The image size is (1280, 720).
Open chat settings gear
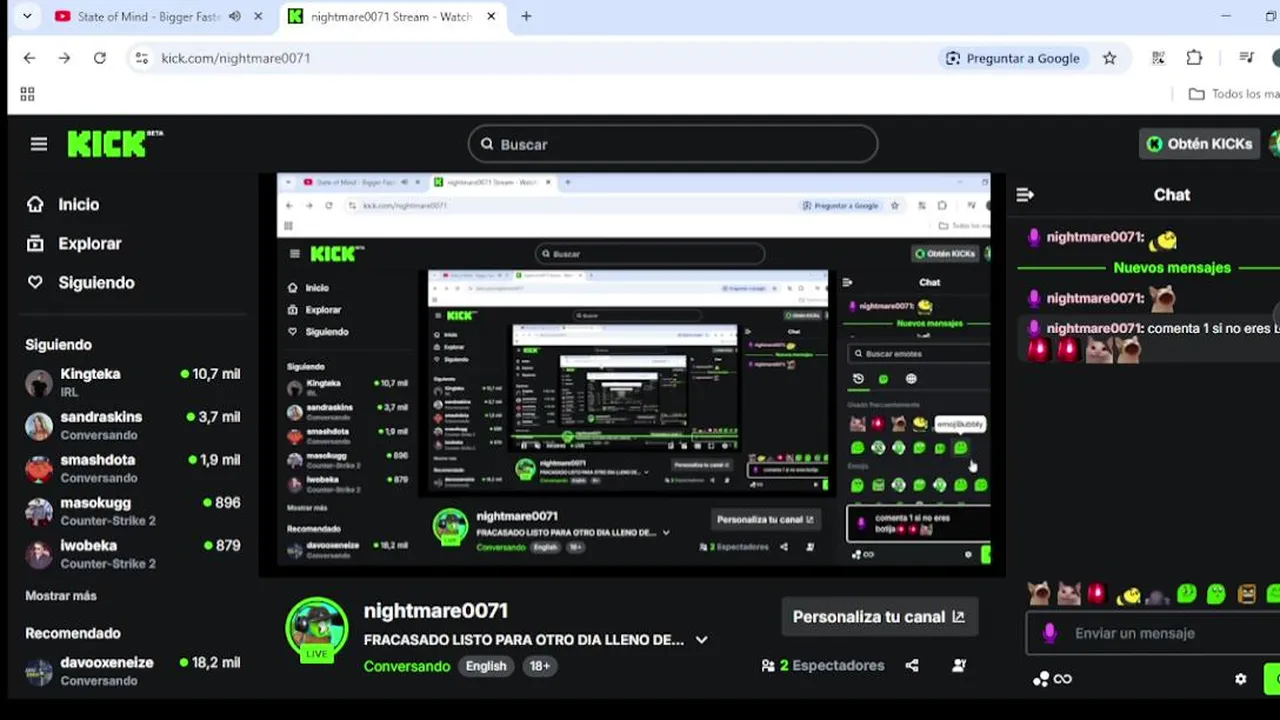(1240, 679)
